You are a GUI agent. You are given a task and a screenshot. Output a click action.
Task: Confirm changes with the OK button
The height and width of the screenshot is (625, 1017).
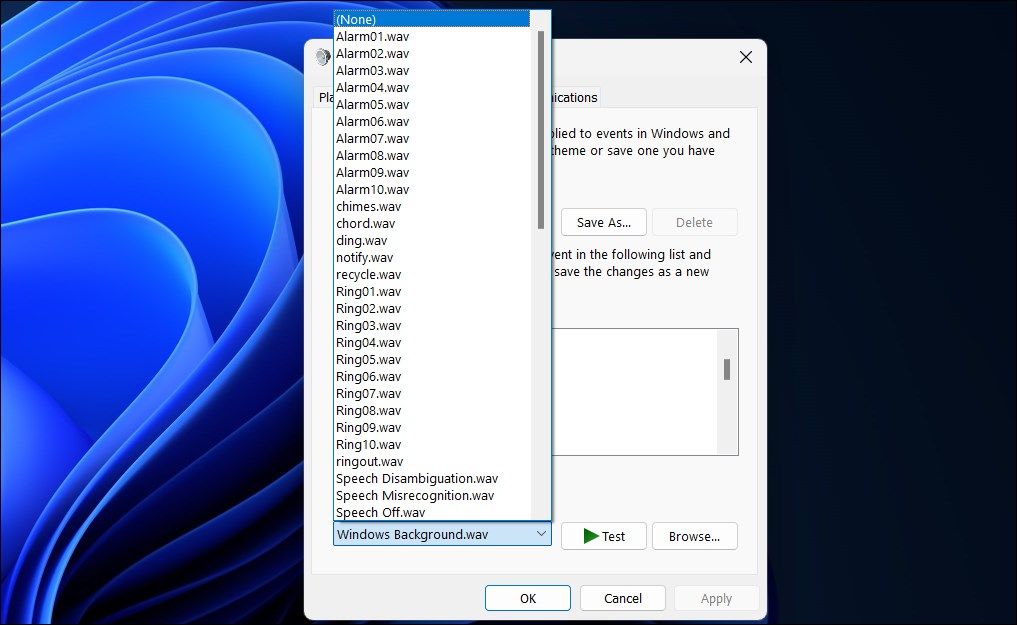[x=527, y=597]
